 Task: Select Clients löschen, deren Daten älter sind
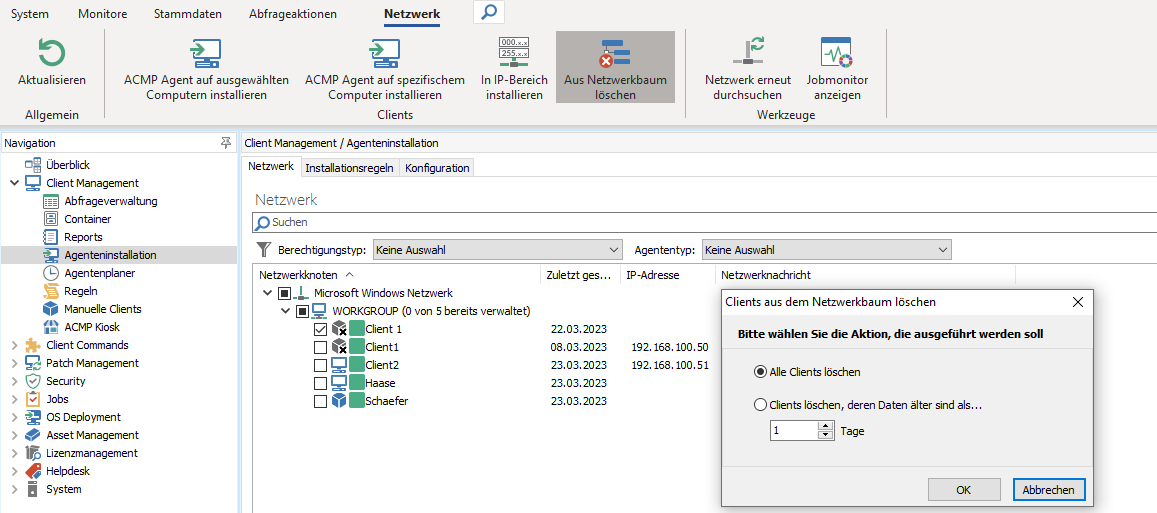[x=760, y=404]
